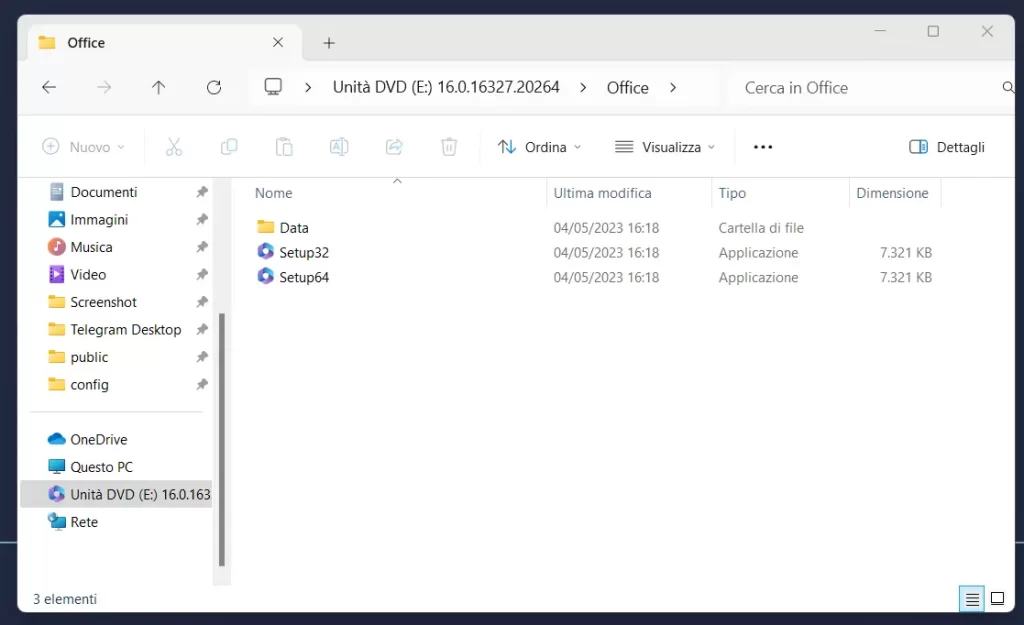Screen dimensions: 1024x625
Task: Click the navigation pane scrollbar
Action: 221,439
